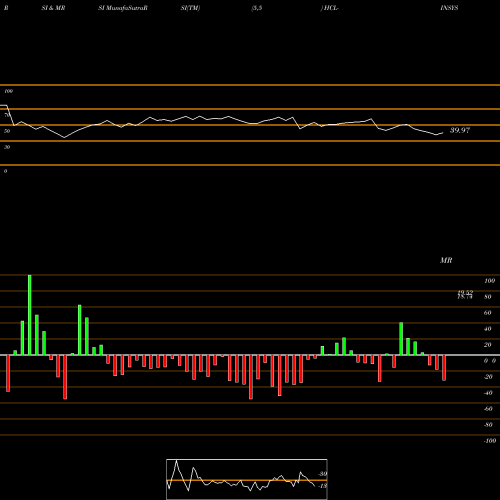This screenshot has width=500, height=500.
Task: Click the MR panel title label
Action: pyautogui.click(x=446, y=260)
